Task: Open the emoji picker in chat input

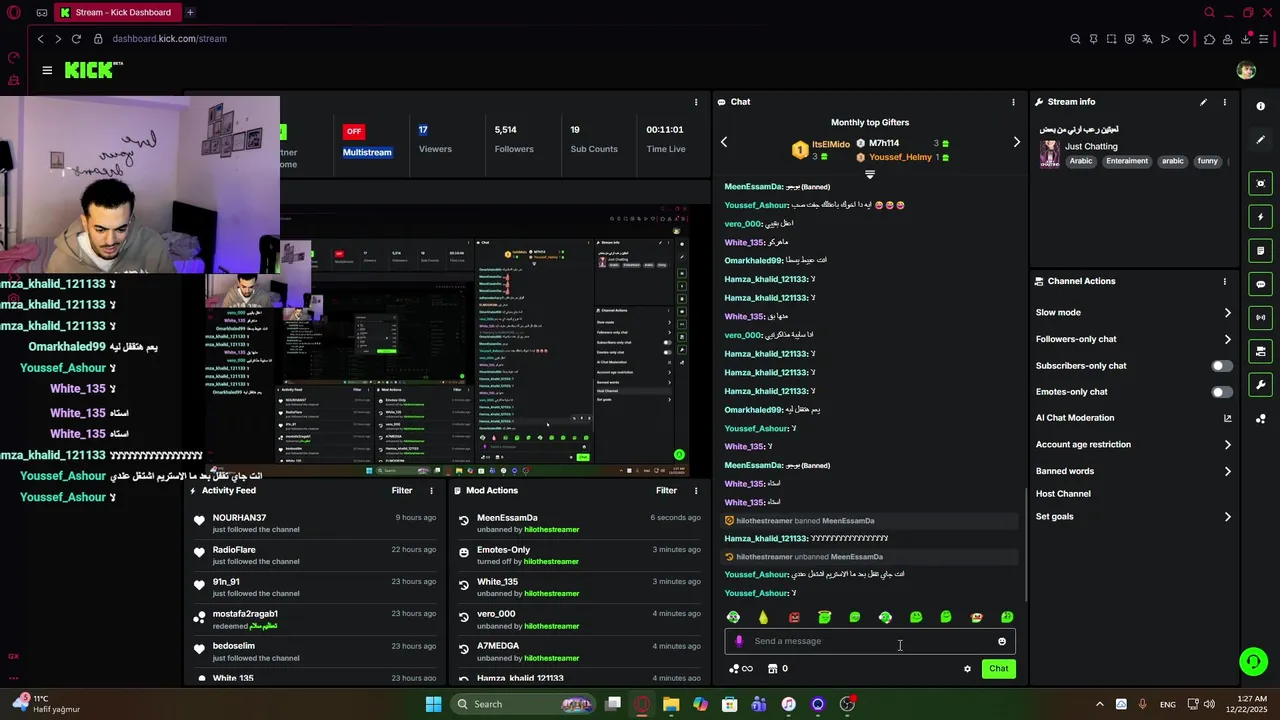Action: click(1002, 642)
